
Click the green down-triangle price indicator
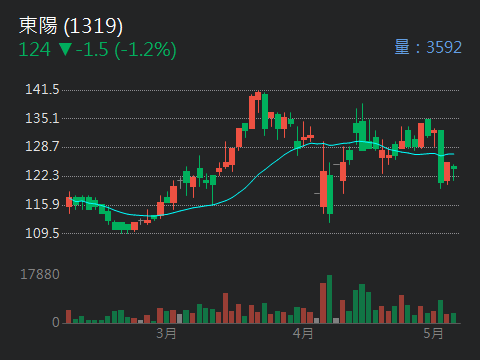[x=65, y=50]
